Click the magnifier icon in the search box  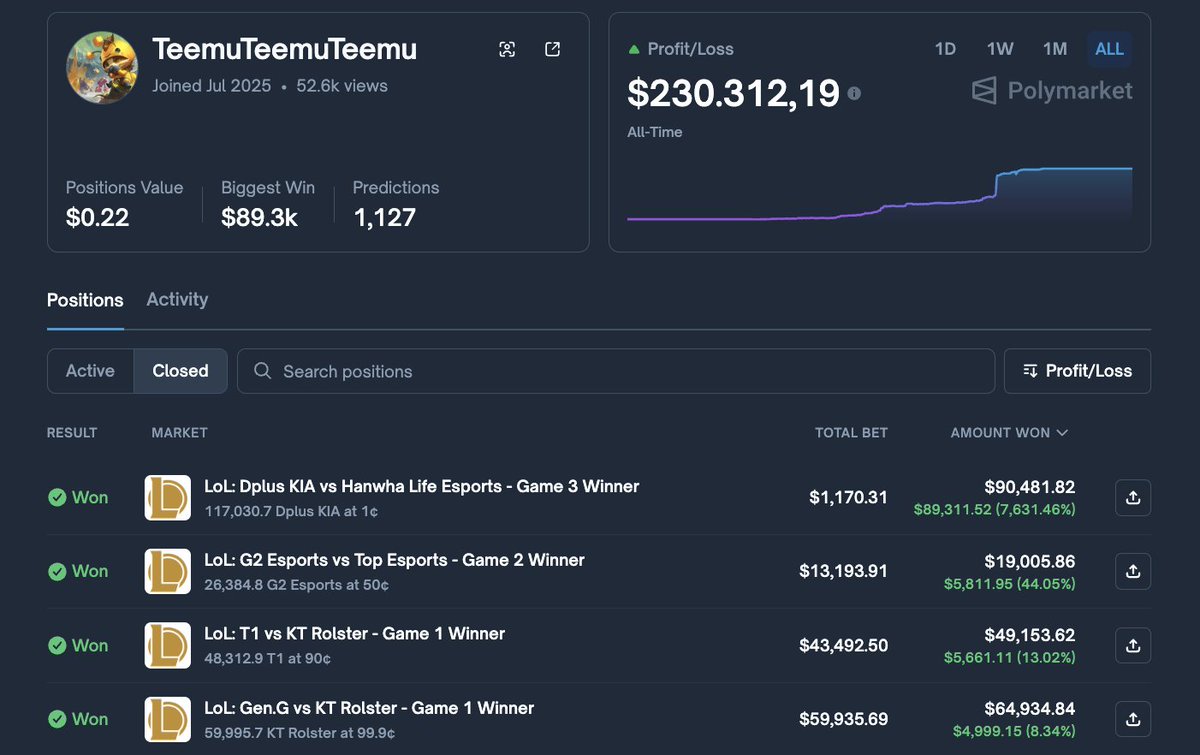point(263,371)
